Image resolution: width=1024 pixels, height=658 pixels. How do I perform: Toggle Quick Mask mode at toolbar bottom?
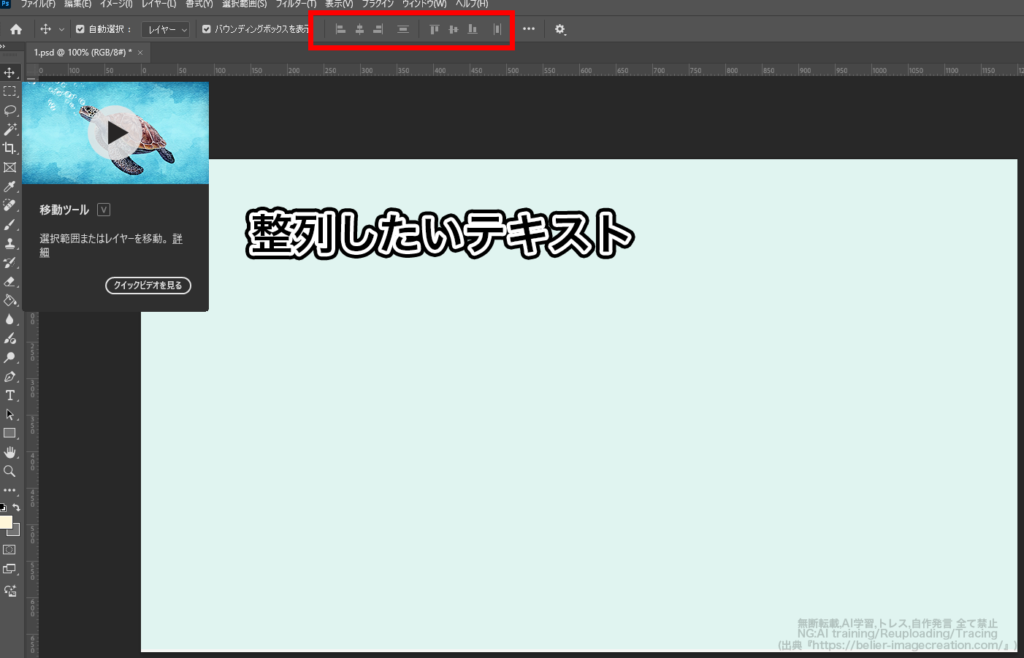[x=11, y=549]
